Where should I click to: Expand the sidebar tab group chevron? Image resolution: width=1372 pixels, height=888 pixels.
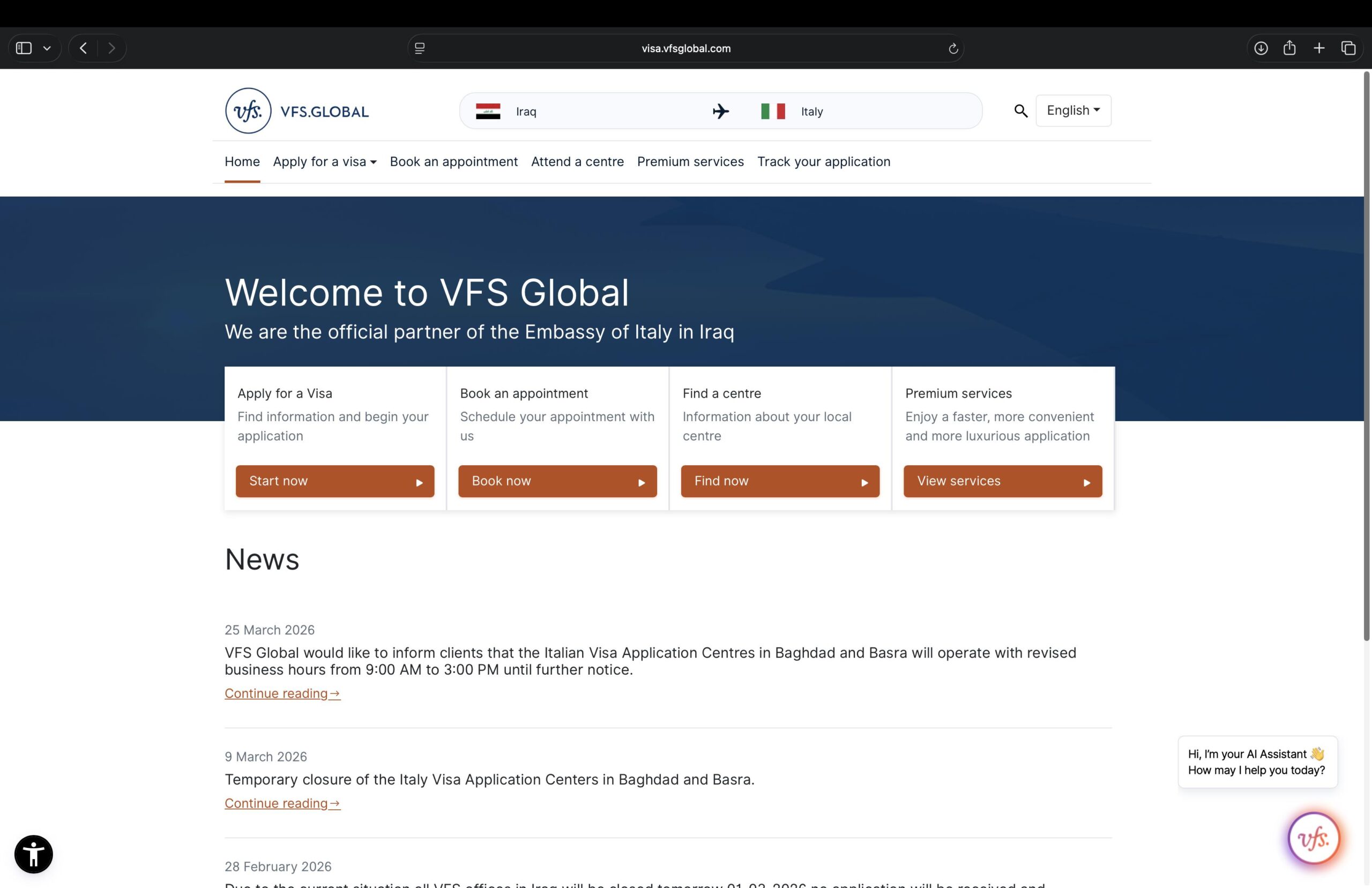(47, 48)
